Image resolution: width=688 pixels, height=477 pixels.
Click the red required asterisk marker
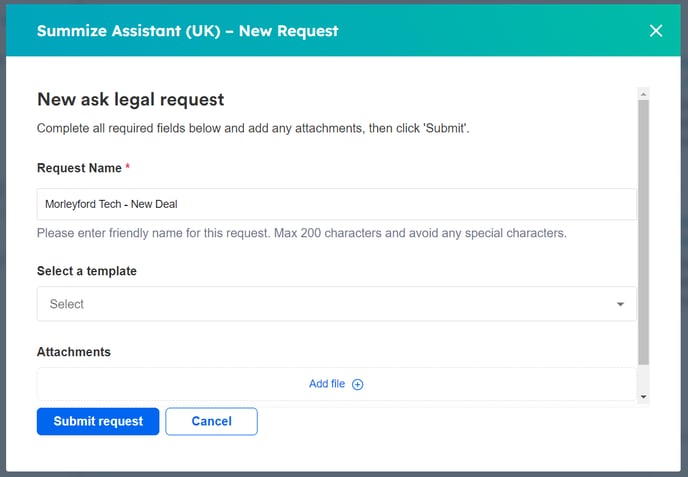(128, 167)
